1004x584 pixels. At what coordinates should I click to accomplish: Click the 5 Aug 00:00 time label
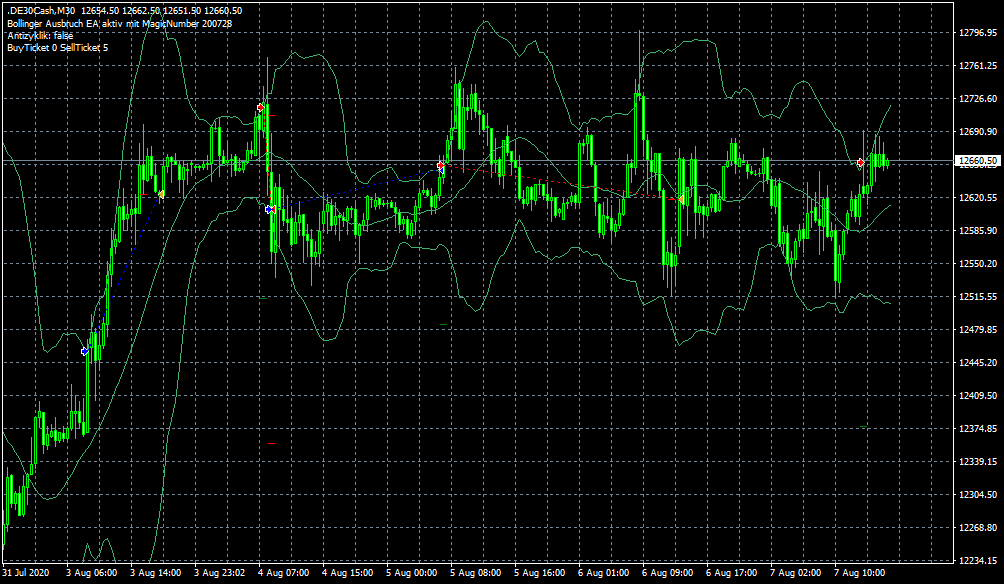coord(412,572)
